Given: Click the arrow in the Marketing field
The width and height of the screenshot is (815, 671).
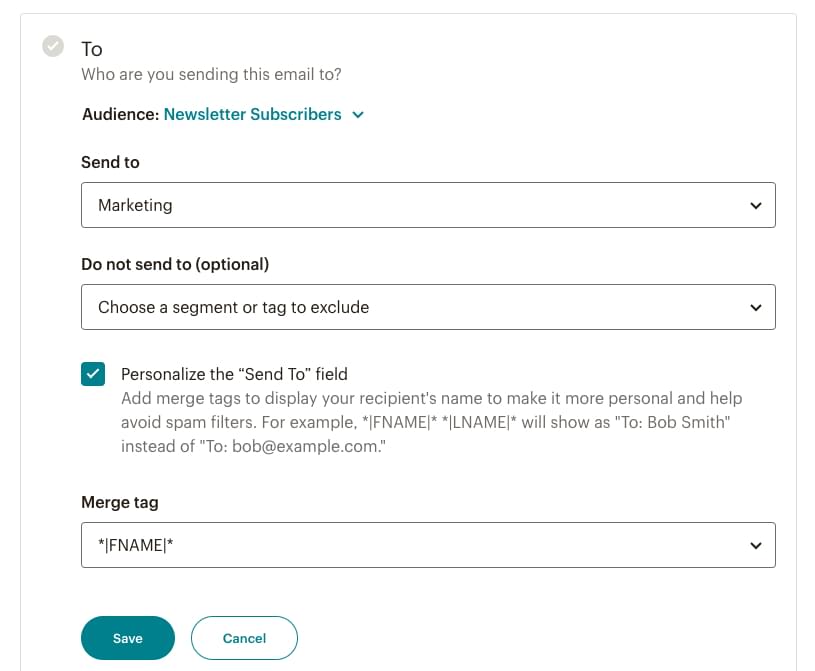Looking at the screenshot, I should (755, 205).
